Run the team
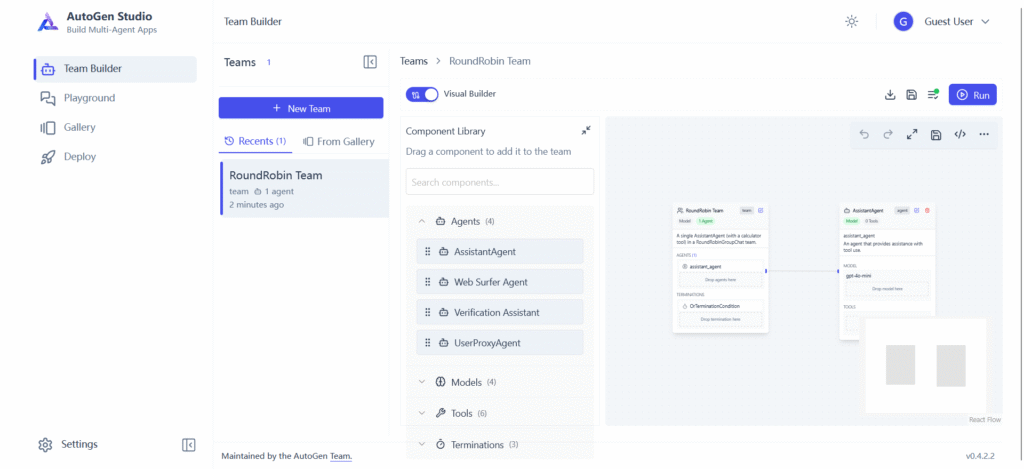The height and width of the screenshot is (469, 1024). pyautogui.click(x=972, y=95)
